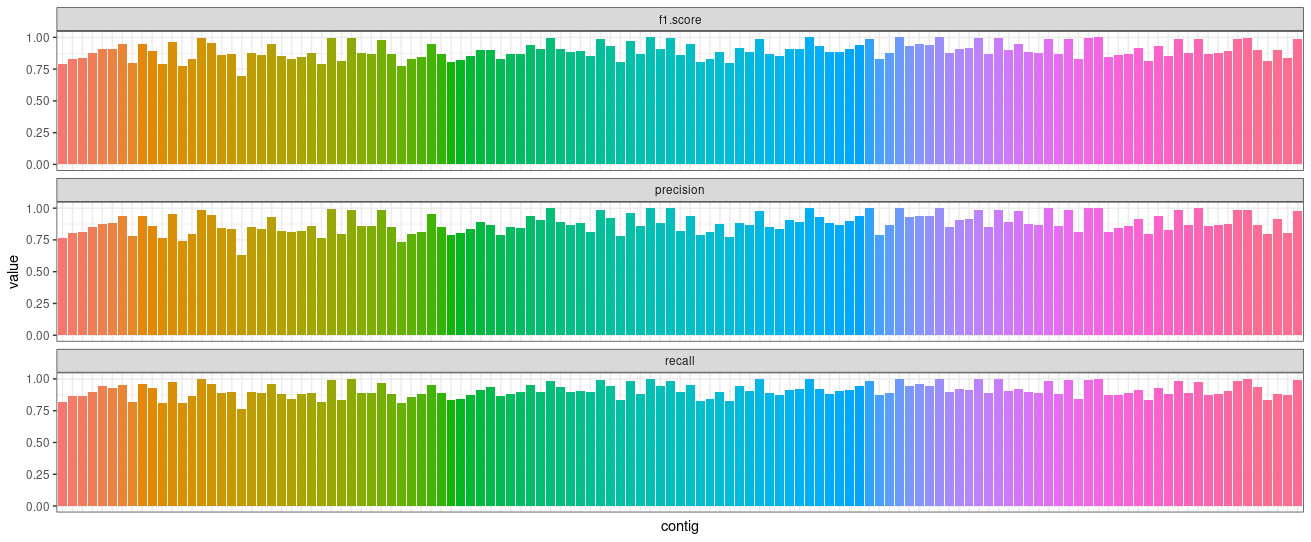This screenshot has height=542, width=1311.
Task: Click the 0.50 tick label in recall panel
Action: 37,443
